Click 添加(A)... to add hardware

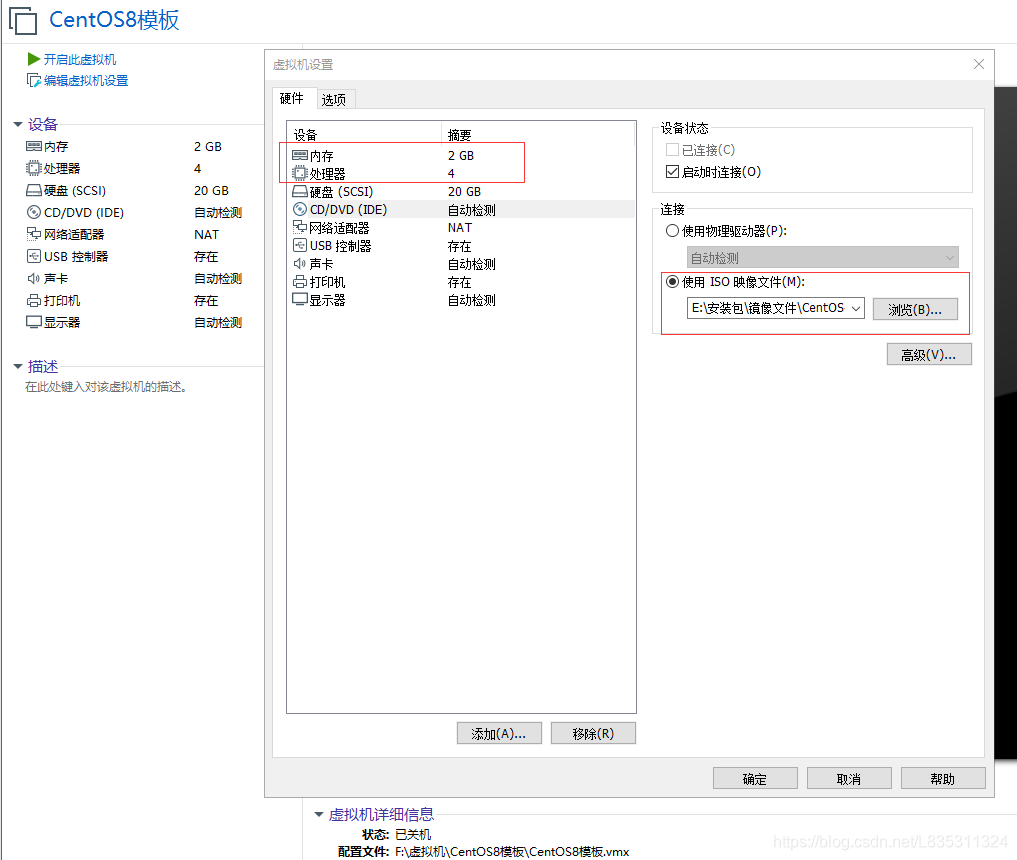click(x=499, y=734)
